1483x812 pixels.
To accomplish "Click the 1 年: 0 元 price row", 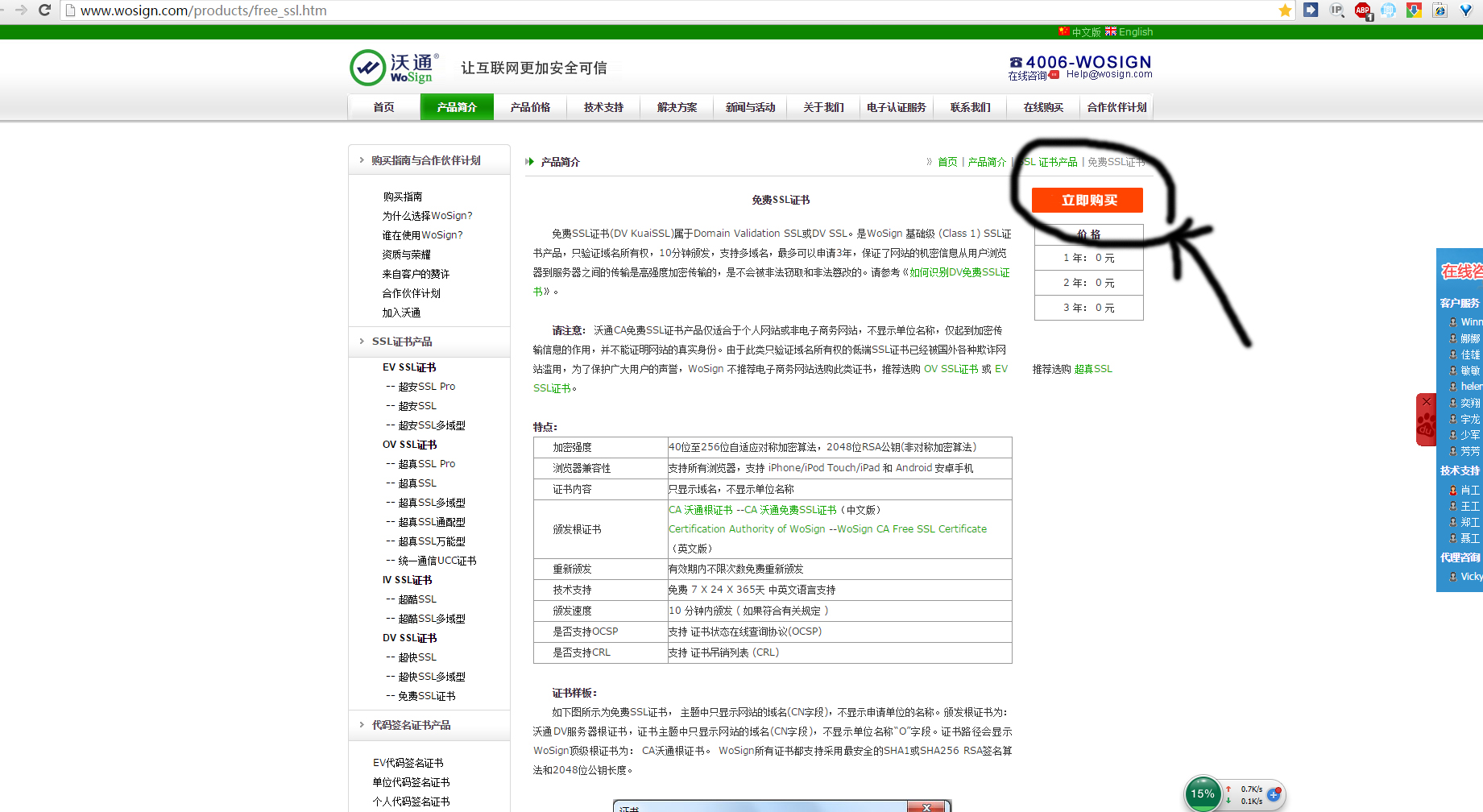I will [1088, 258].
